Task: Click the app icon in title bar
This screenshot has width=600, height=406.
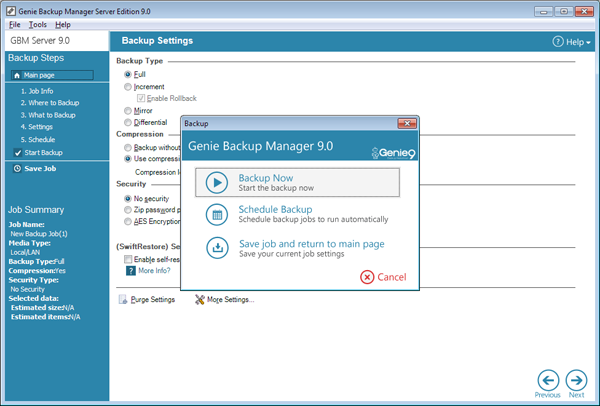Action: pos(11,11)
